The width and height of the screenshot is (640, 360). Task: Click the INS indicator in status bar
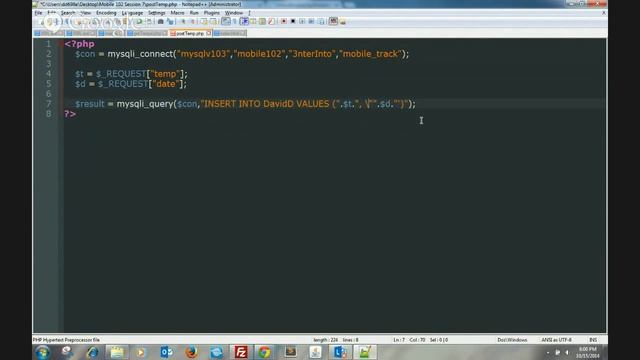click(x=593, y=340)
